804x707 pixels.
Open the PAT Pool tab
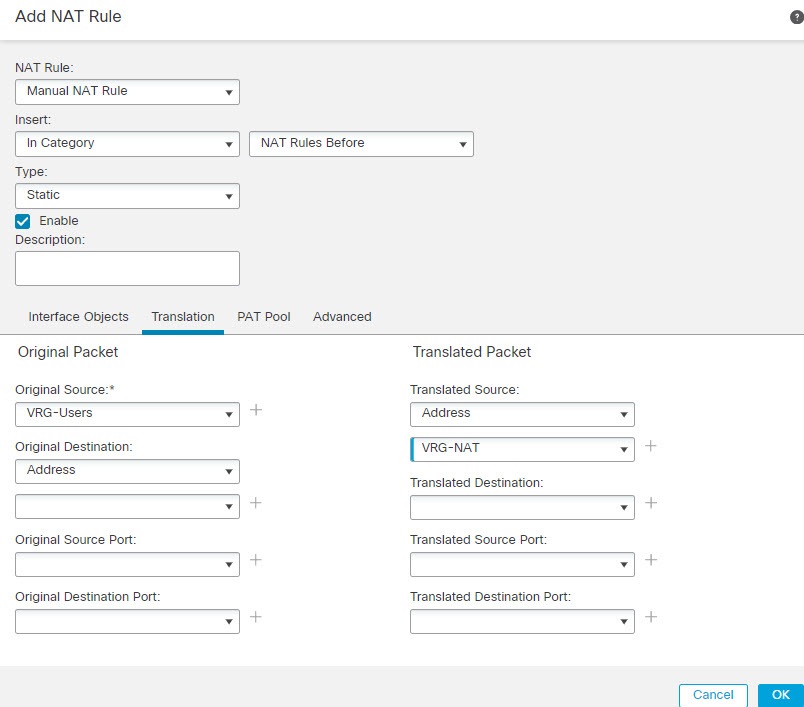(x=263, y=316)
